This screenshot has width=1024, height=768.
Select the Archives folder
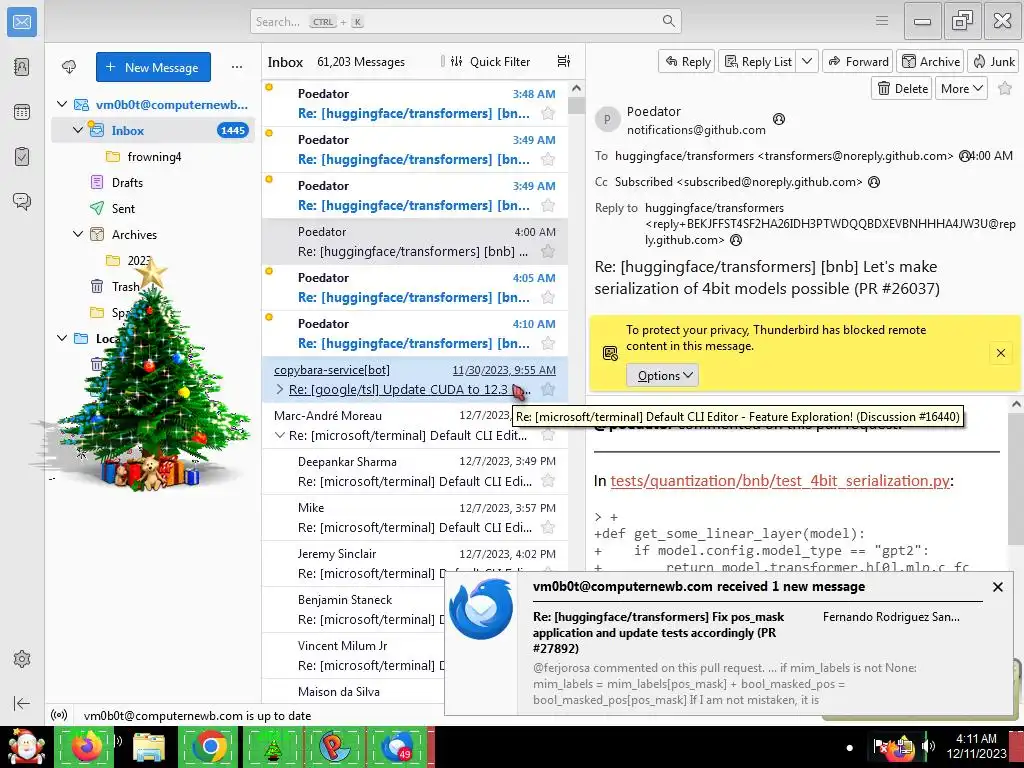click(x=134, y=234)
